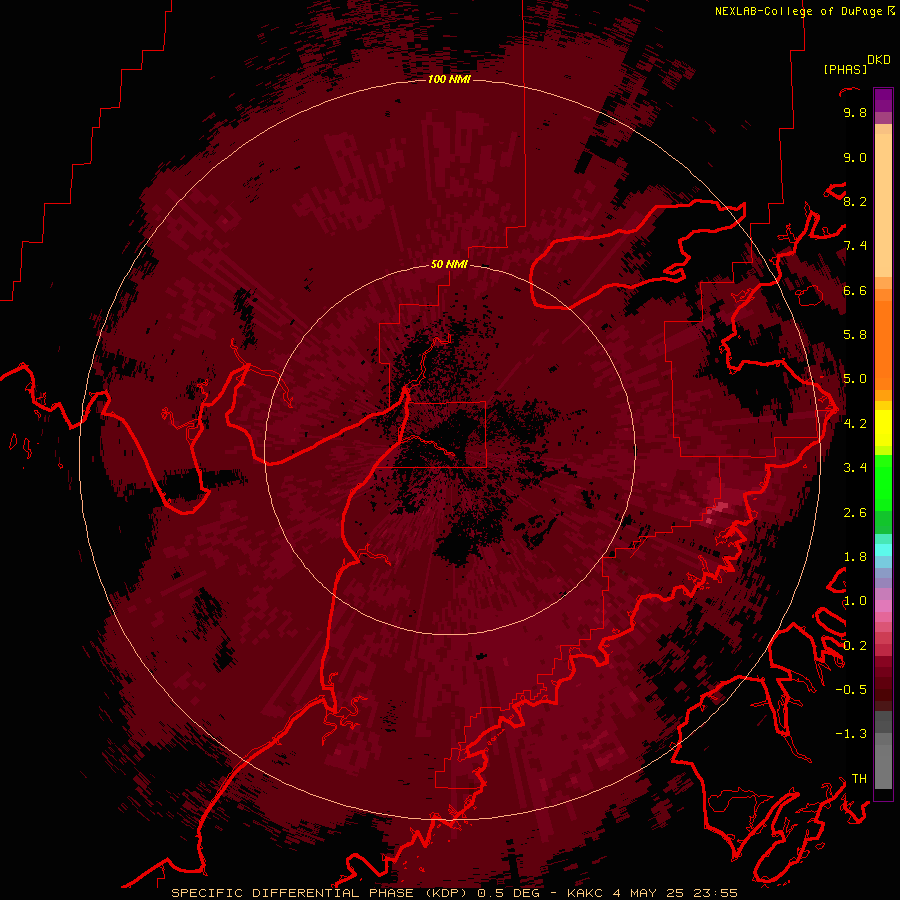This screenshot has height=900, width=900.
Task: Click the 1.0 value on the color scale
Action: point(855,600)
